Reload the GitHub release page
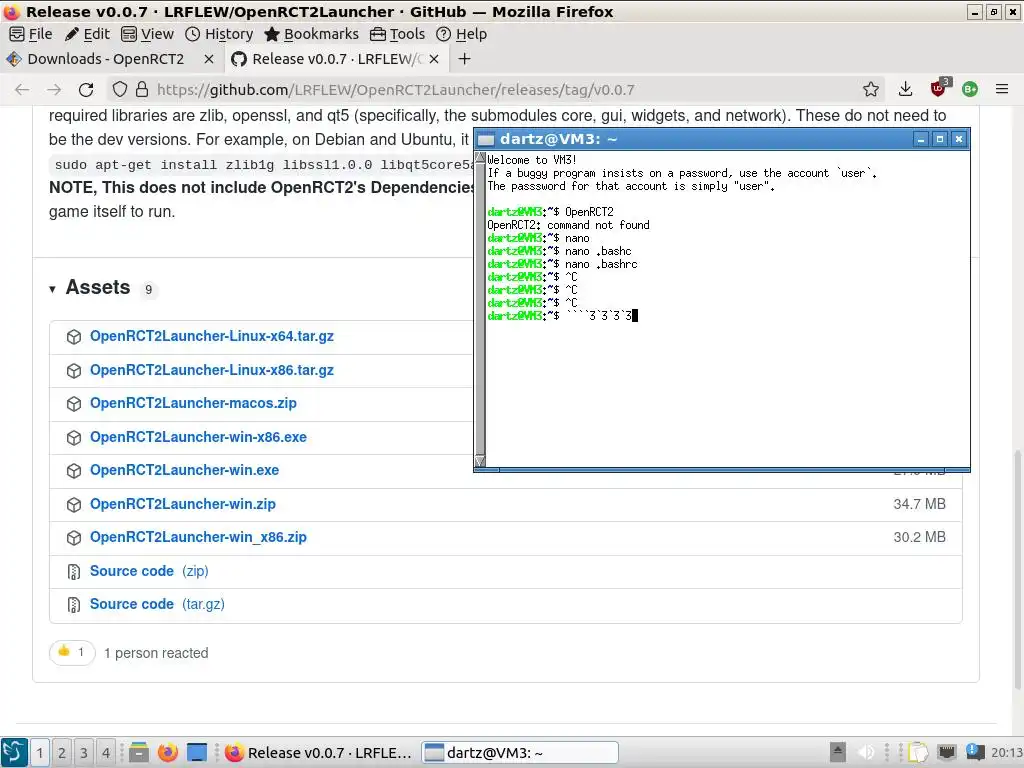Viewport: 1024px width, 768px height. [x=86, y=89]
